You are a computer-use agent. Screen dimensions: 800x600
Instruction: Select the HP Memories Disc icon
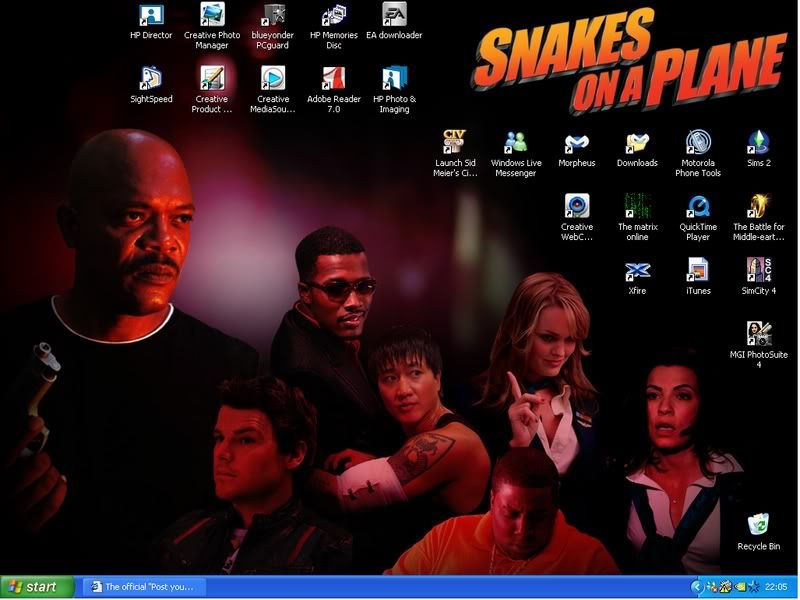point(333,15)
